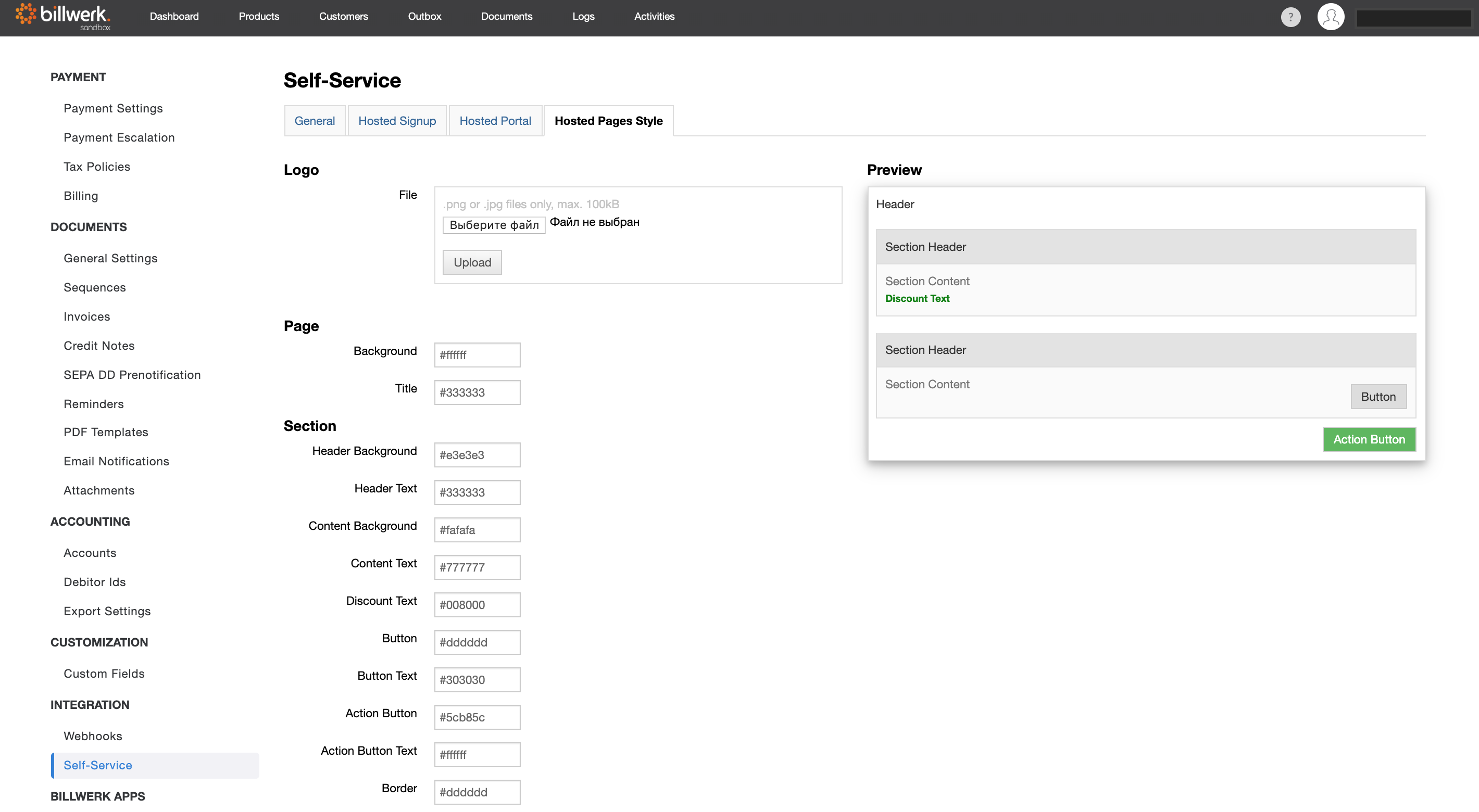Open Debitor Ids in sidebar
The width and height of the screenshot is (1479, 812).
point(95,582)
